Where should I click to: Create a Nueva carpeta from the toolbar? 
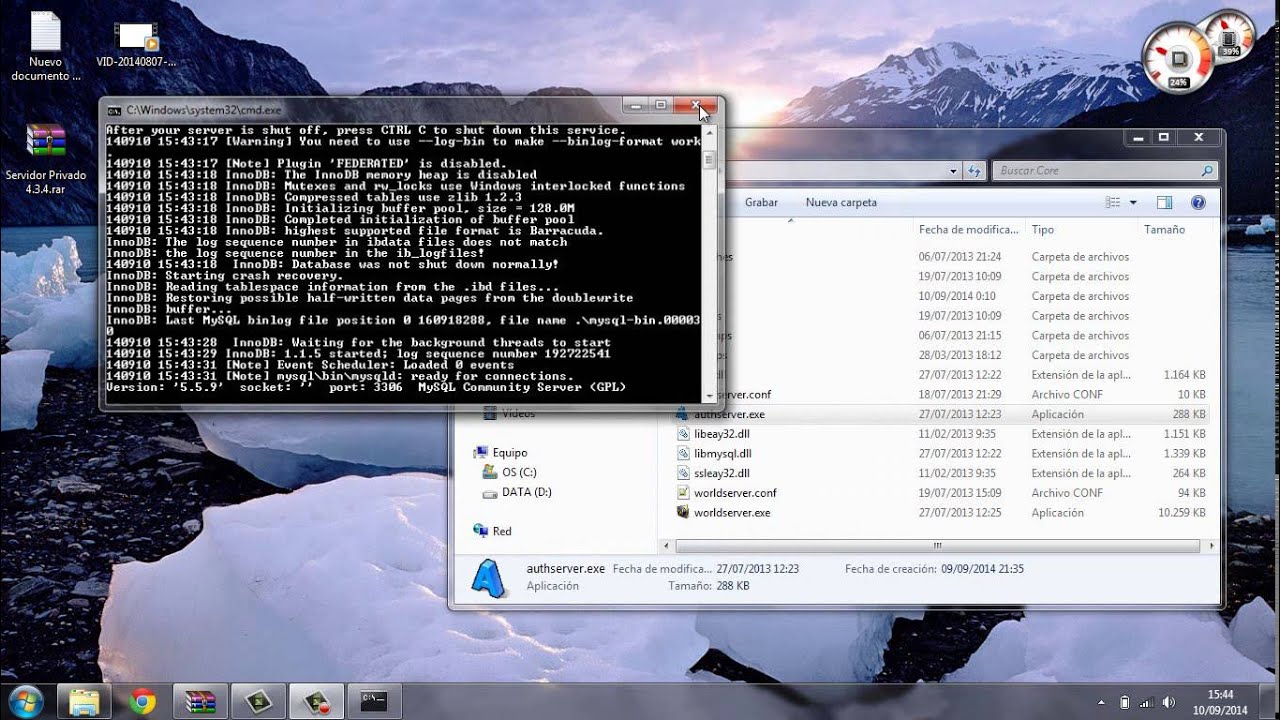coord(841,202)
